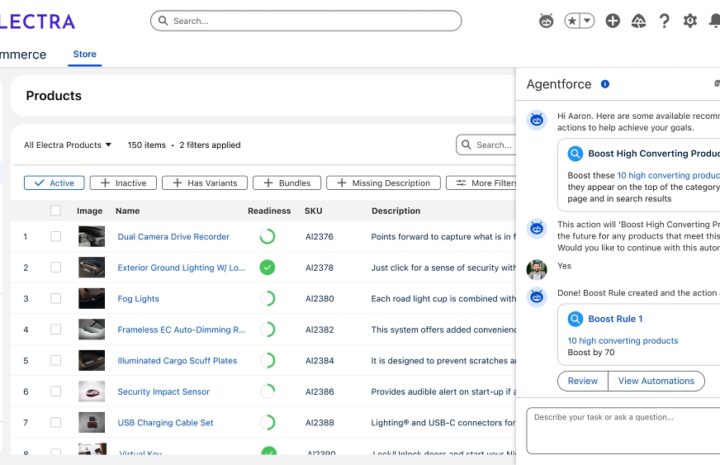Open the favorites star icon
The image size is (720, 465).
coord(572,21)
